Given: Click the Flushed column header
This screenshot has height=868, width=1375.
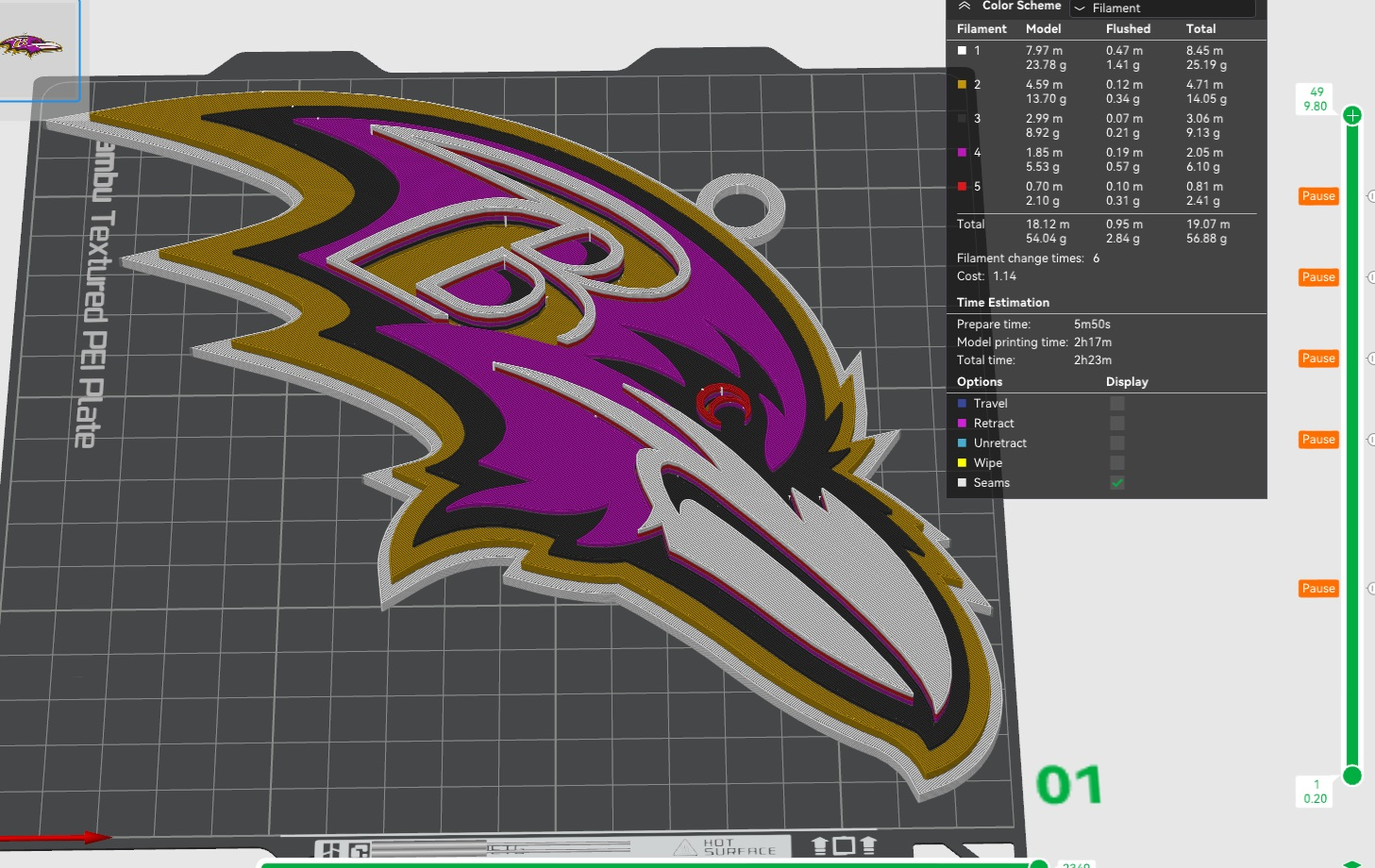Looking at the screenshot, I should tap(1129, 29).
